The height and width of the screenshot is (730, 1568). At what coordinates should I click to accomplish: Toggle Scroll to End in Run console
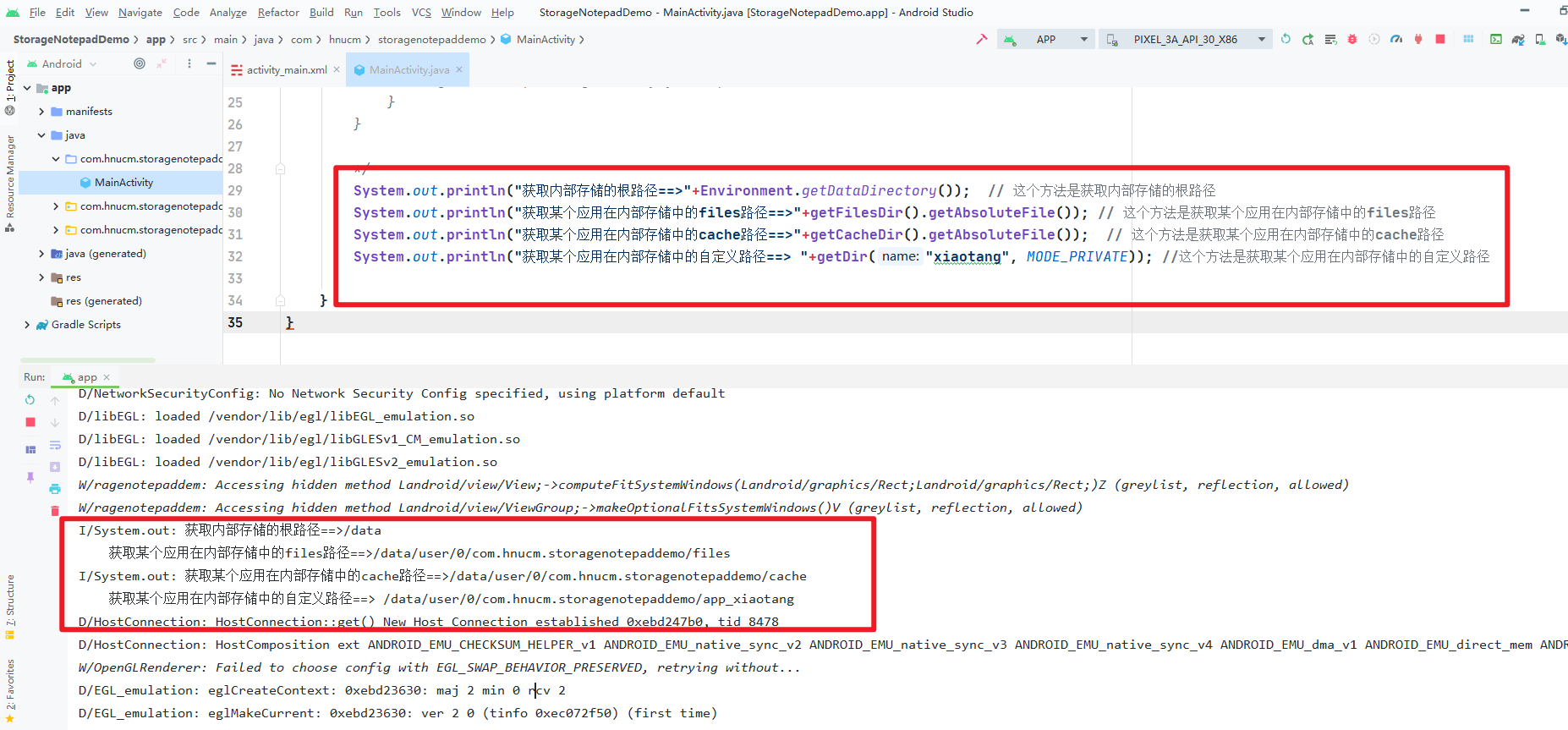coord(55,466)
